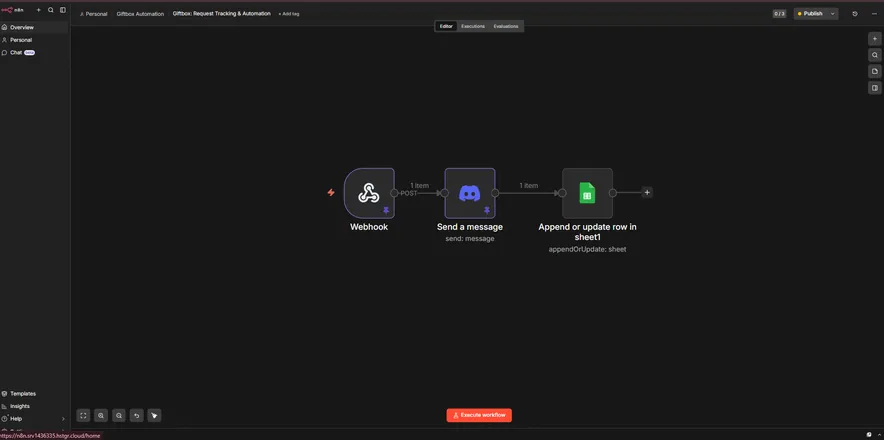
Task: Expand the Help menu in sidebar
Action: click(34, 419)
